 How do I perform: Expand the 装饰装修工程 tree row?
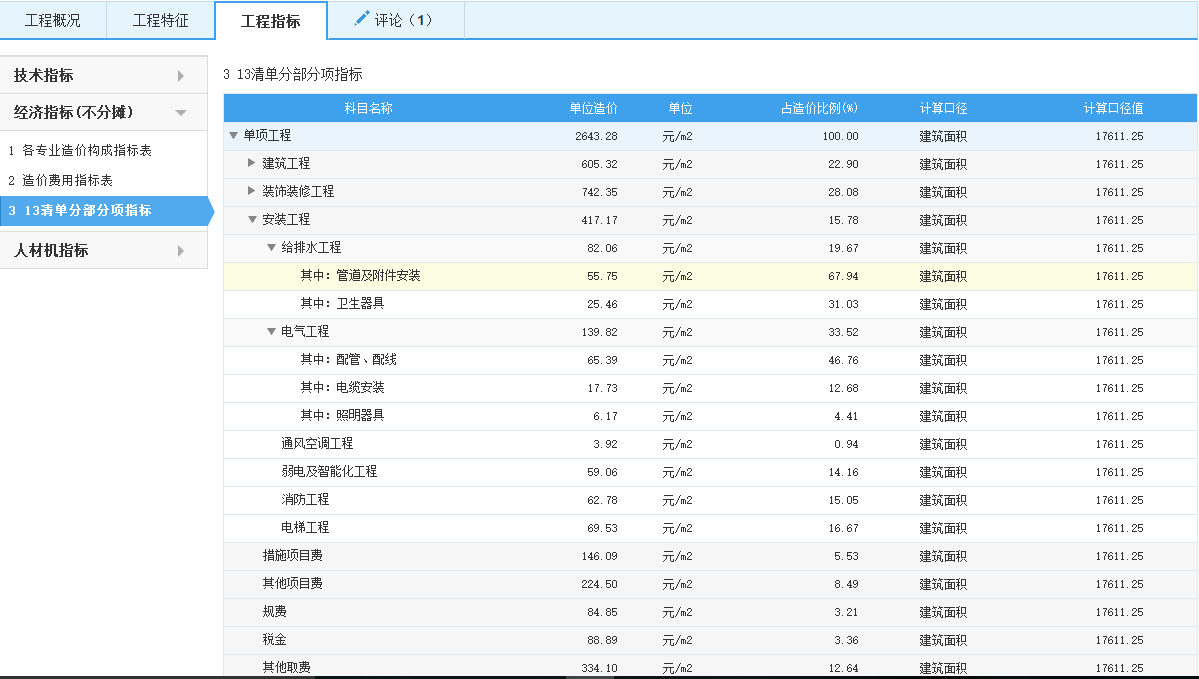[252, 191]
